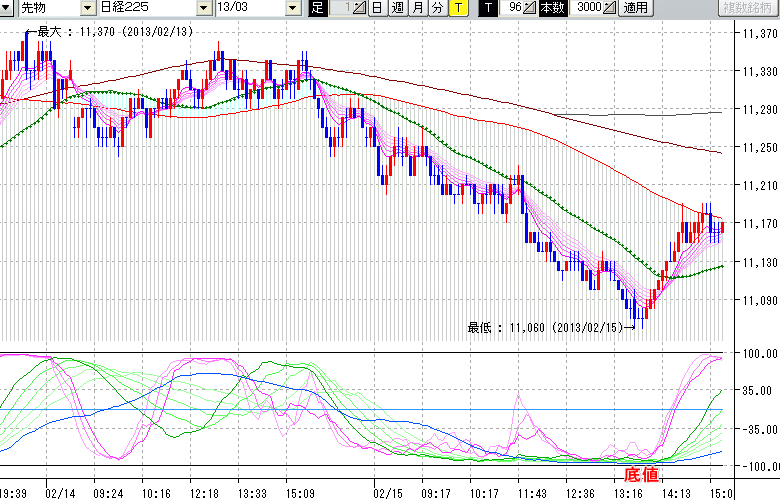Click the red 底値 bottom marker
The image size is (780, 500).
pyautogui.click(x=640, y=473)
